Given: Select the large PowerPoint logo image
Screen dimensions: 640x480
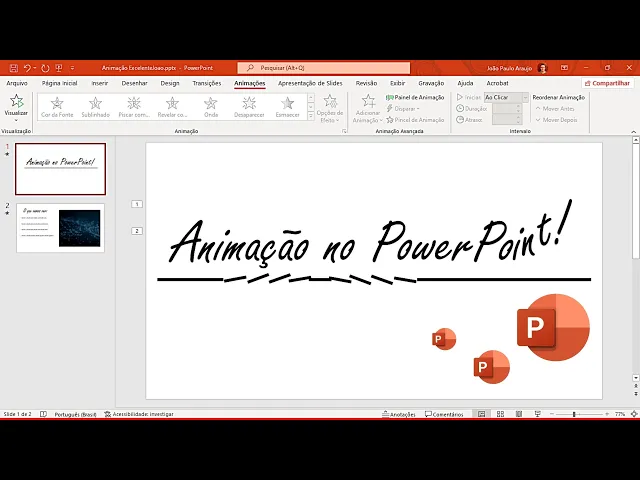Looking at the screenshot, I should point(553,327).
